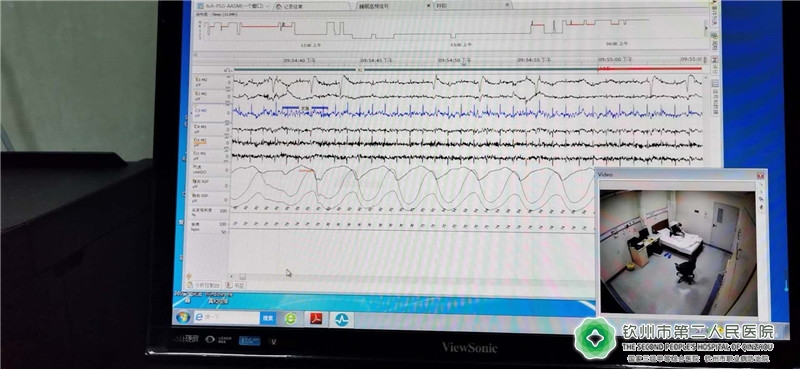Click the blue scored event bar on C3 trace
Screen dimensions: 800x369
pyautogui.click(x=291, y=108)
